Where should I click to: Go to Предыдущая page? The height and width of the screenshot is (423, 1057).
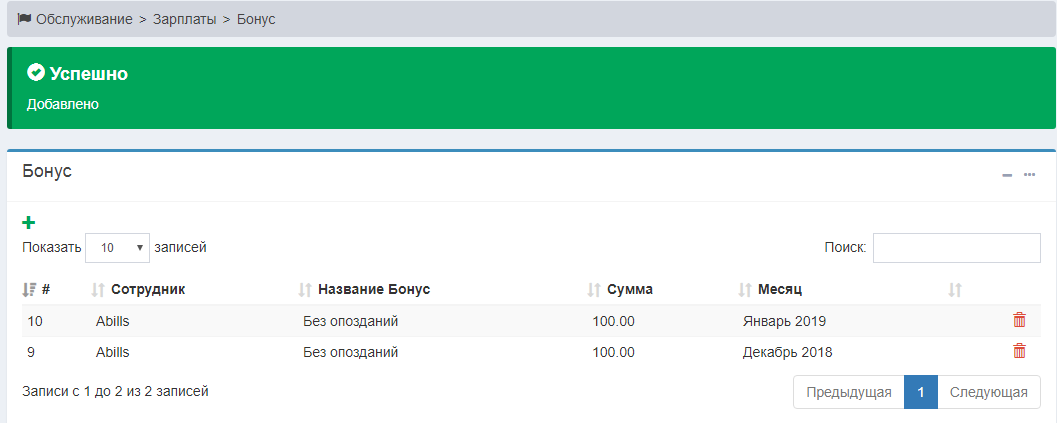848,392
